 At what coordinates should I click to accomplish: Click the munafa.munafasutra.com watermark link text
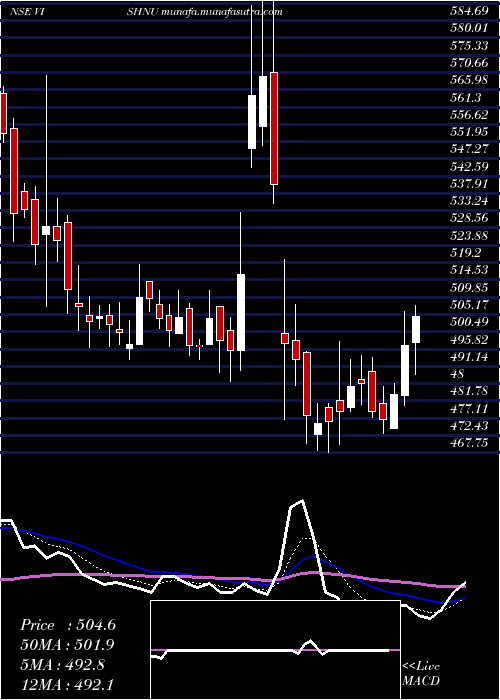[x=222, y=12]
